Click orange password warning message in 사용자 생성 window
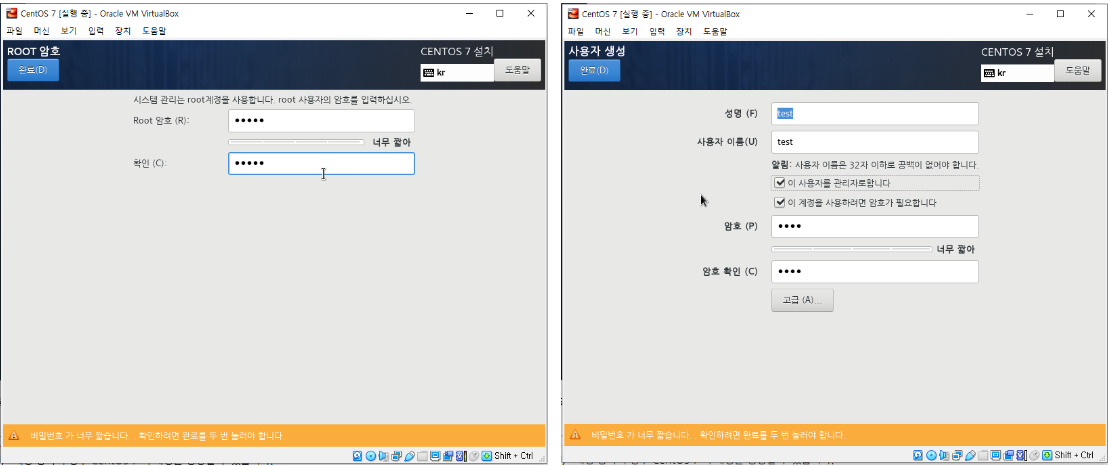This screenshot has width=1108, height=466. point(718,434)
